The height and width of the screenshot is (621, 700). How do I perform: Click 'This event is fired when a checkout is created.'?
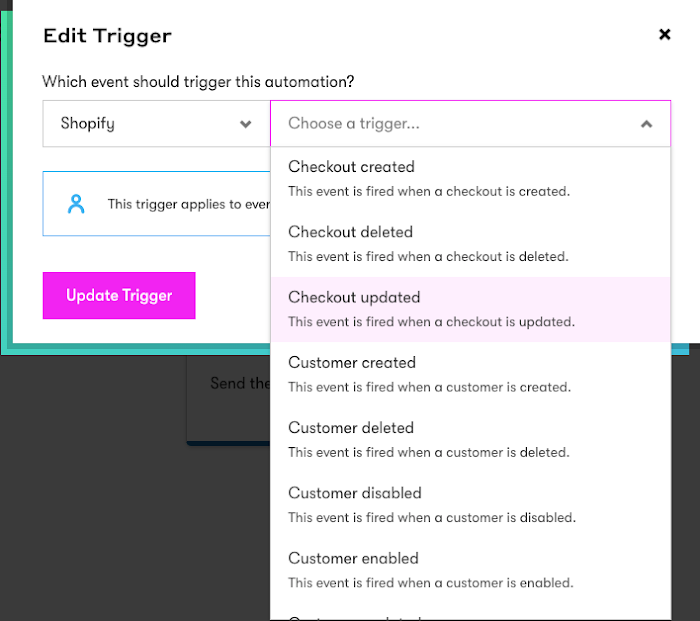coord(429,192)
